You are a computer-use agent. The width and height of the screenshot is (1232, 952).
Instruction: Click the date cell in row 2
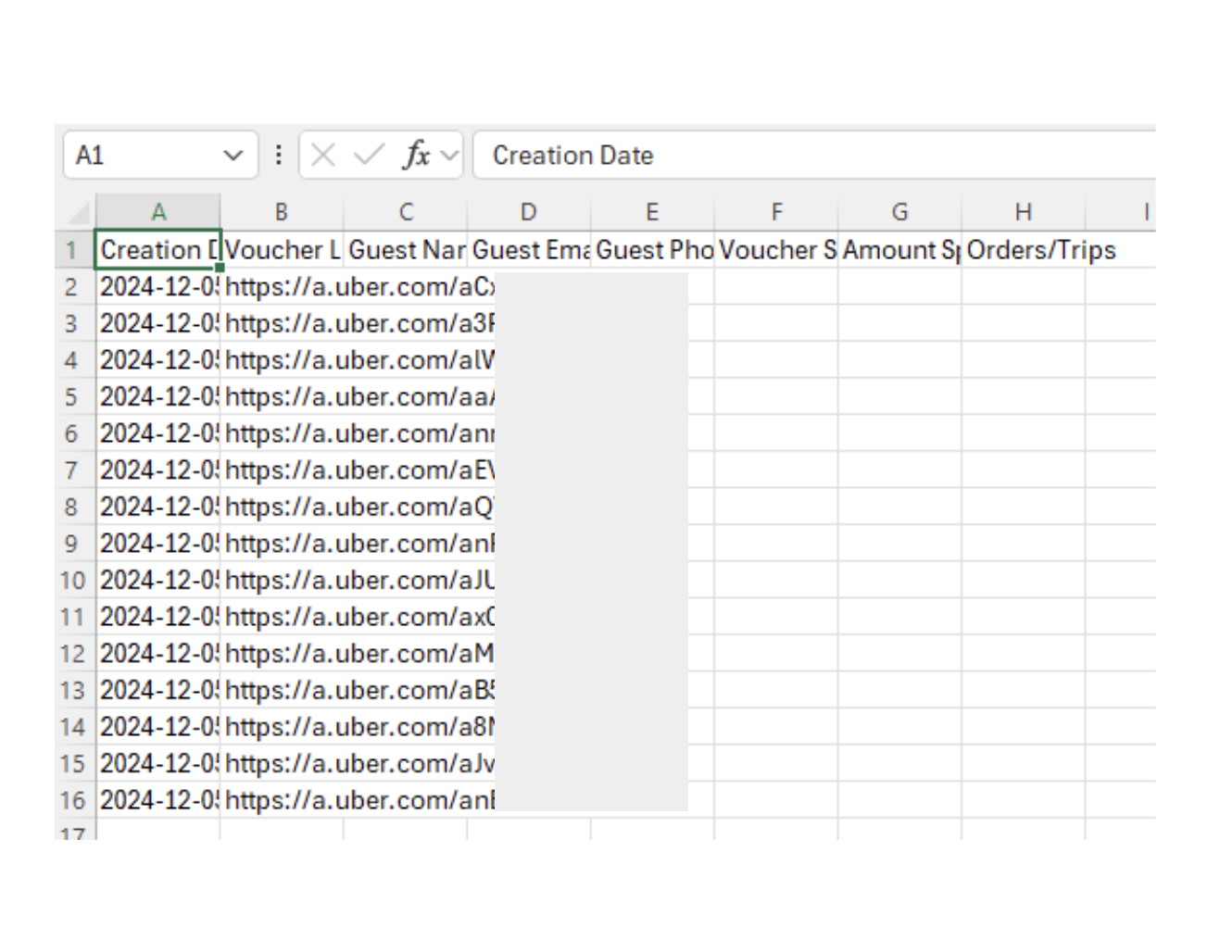point(158,287)
